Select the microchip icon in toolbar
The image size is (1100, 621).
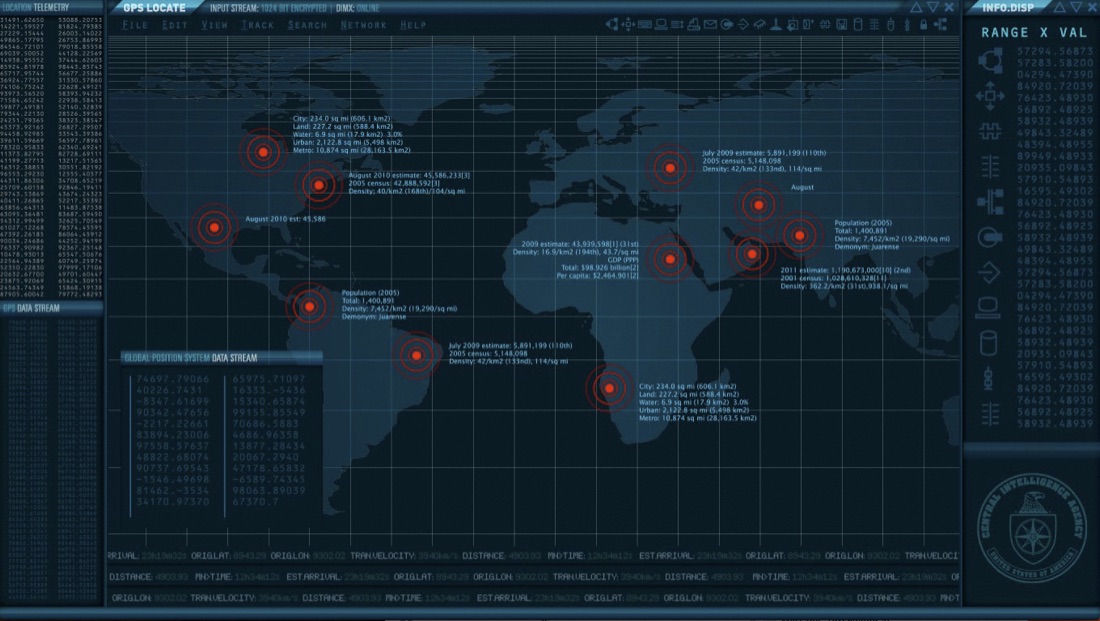point(759,25)
